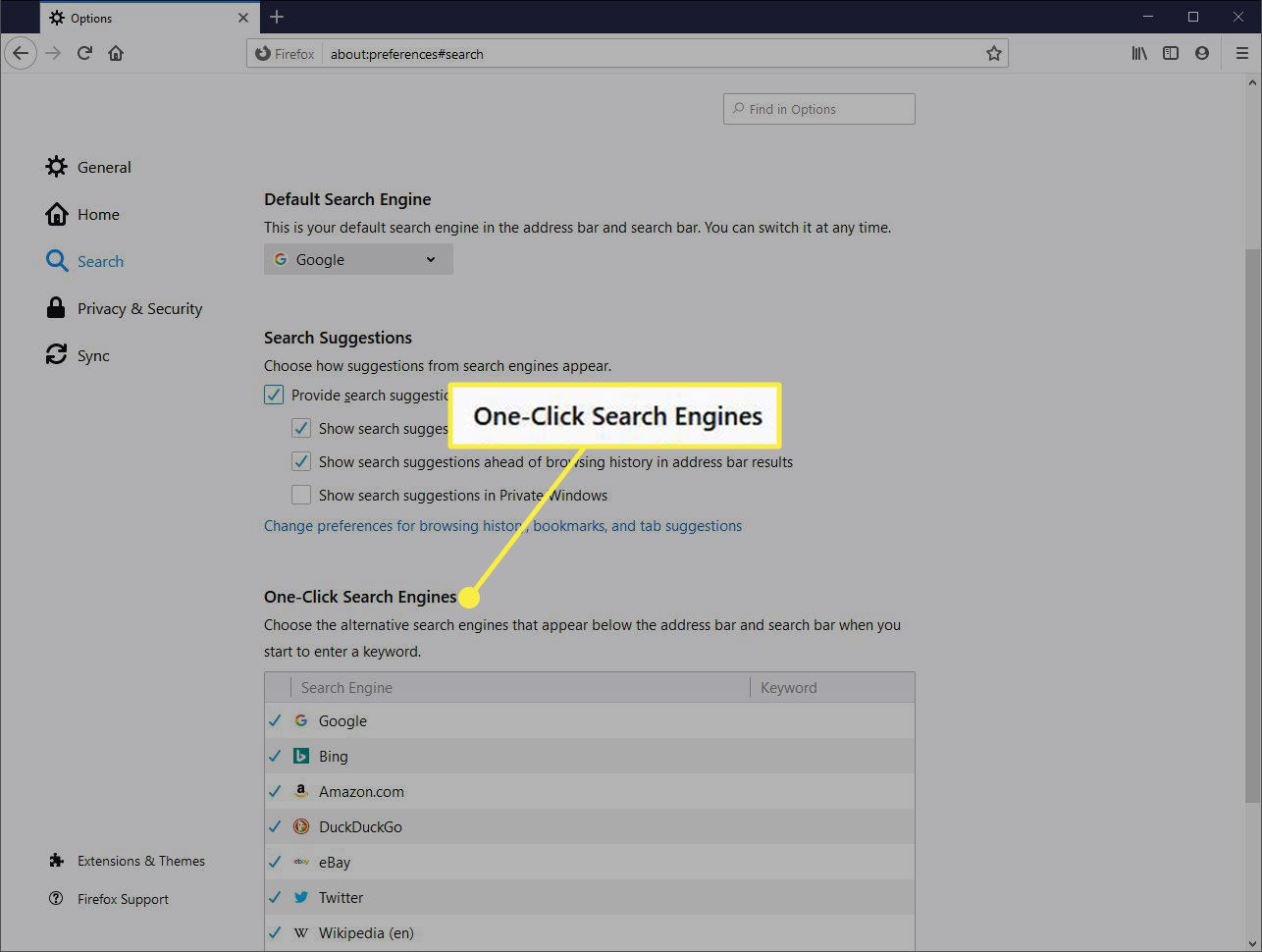Image resolution: width=1262 pixels, height=952 pixels.
Task: Uncheck the Bing one-click engine
Action: [x=275, y=756]
